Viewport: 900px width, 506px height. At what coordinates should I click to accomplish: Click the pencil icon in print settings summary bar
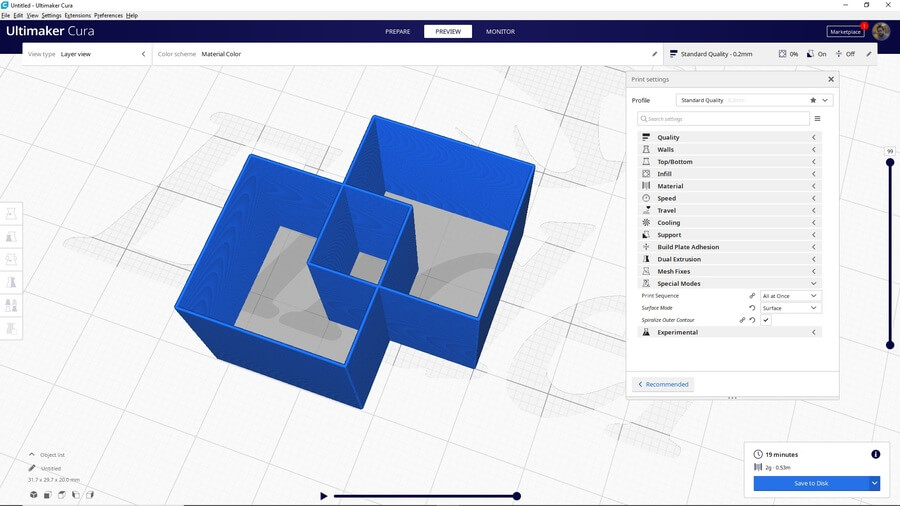click(869, 54)
